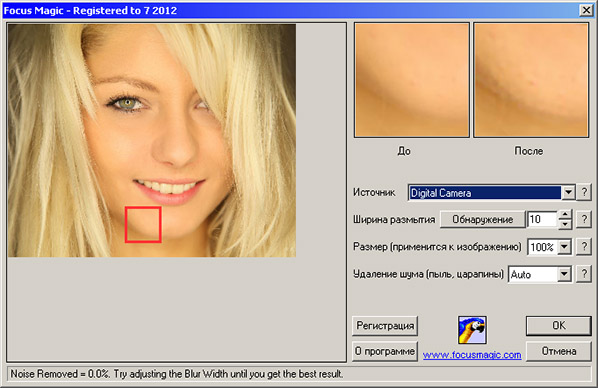Click the Обнаружение button
598x388 pixels.
(x=482, y=219)
